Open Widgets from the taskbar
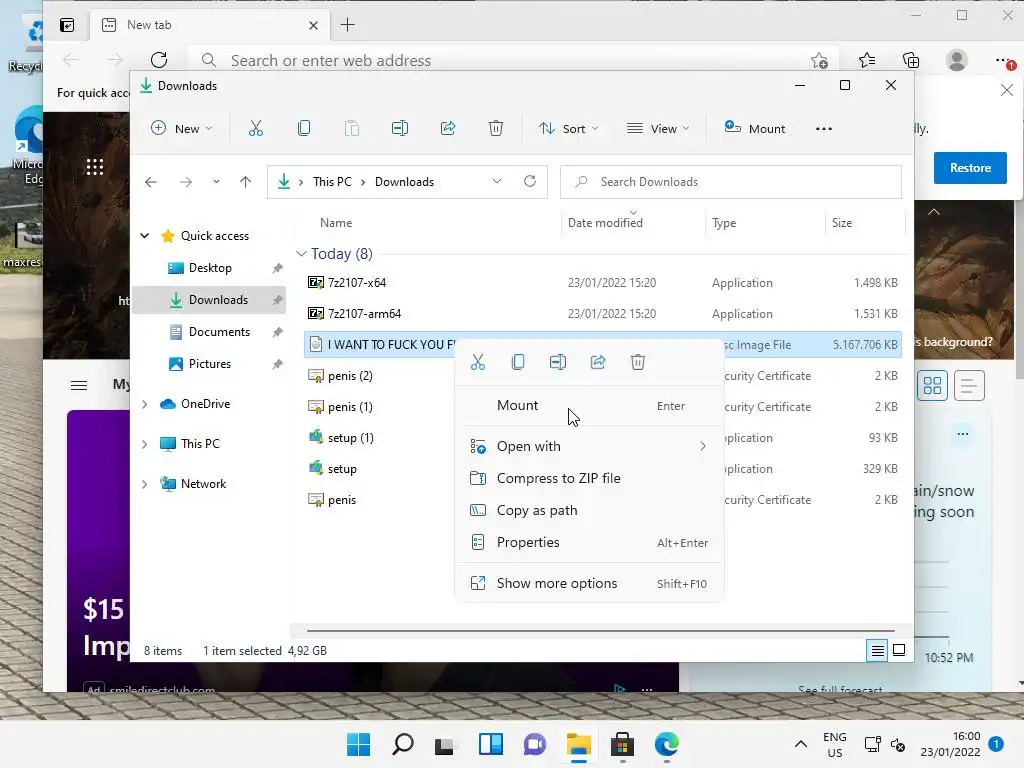Image resolution: width=1024 pixels, height=768 pixels. [x=490, y=744]
